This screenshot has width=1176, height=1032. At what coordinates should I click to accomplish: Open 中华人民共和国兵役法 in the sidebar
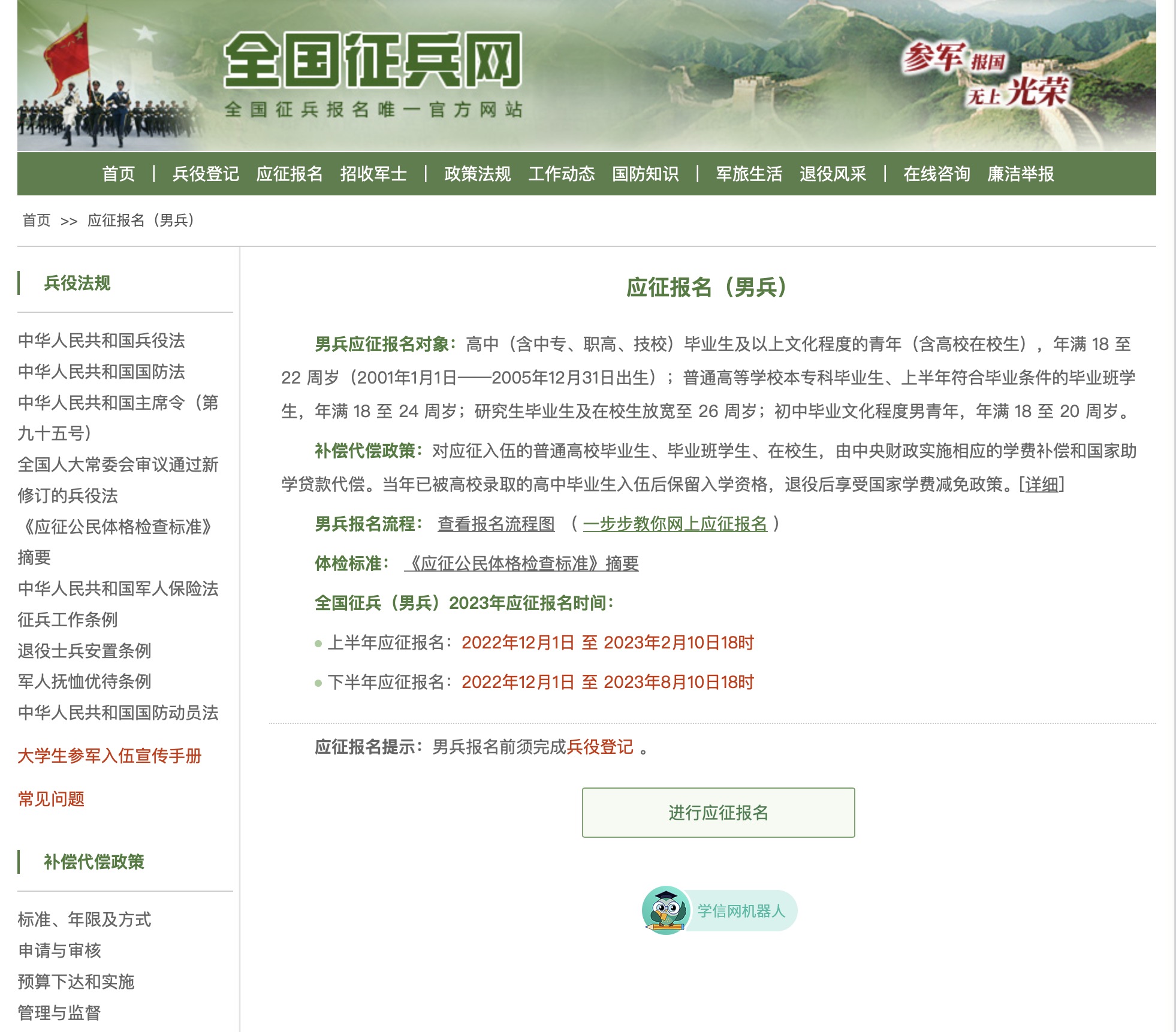101,340
